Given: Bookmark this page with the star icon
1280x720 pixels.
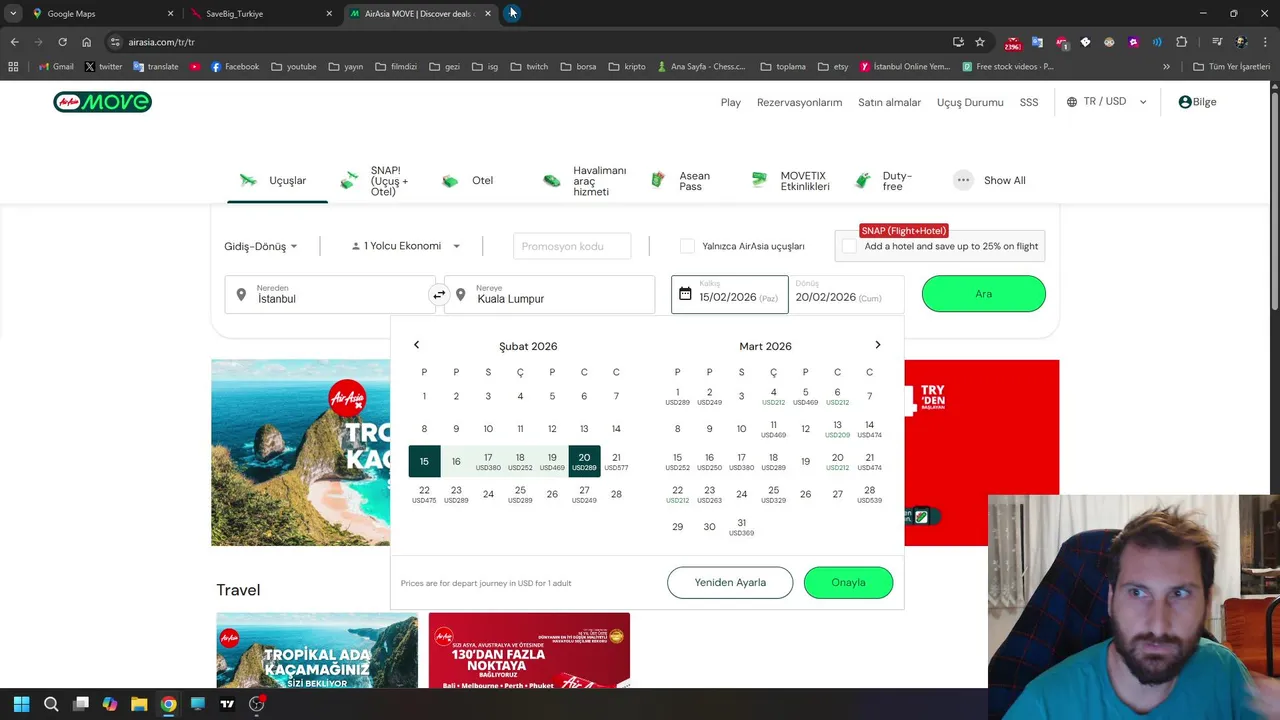Looking at the screenshot, I should [980, 42].
